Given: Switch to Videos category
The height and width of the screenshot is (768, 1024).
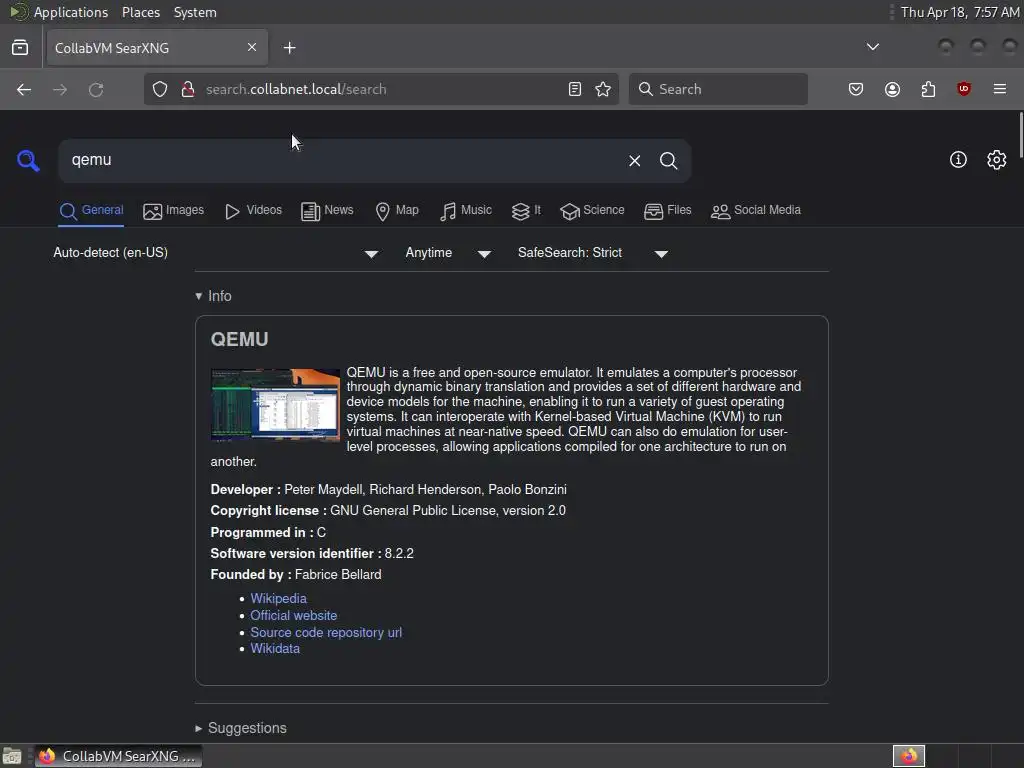Looking at the screenshot, I should pyautogui.click(x=253, y=210).
